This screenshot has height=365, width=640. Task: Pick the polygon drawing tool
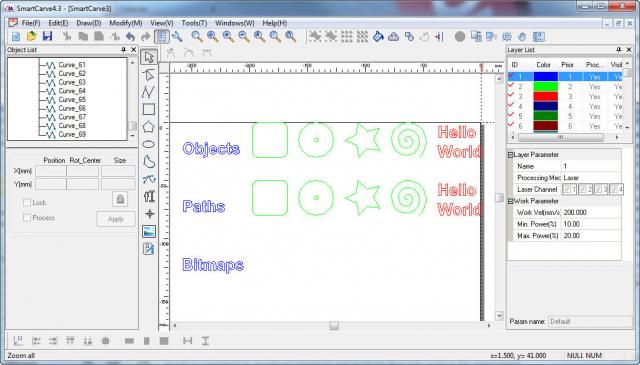click(x=149, y=127)
